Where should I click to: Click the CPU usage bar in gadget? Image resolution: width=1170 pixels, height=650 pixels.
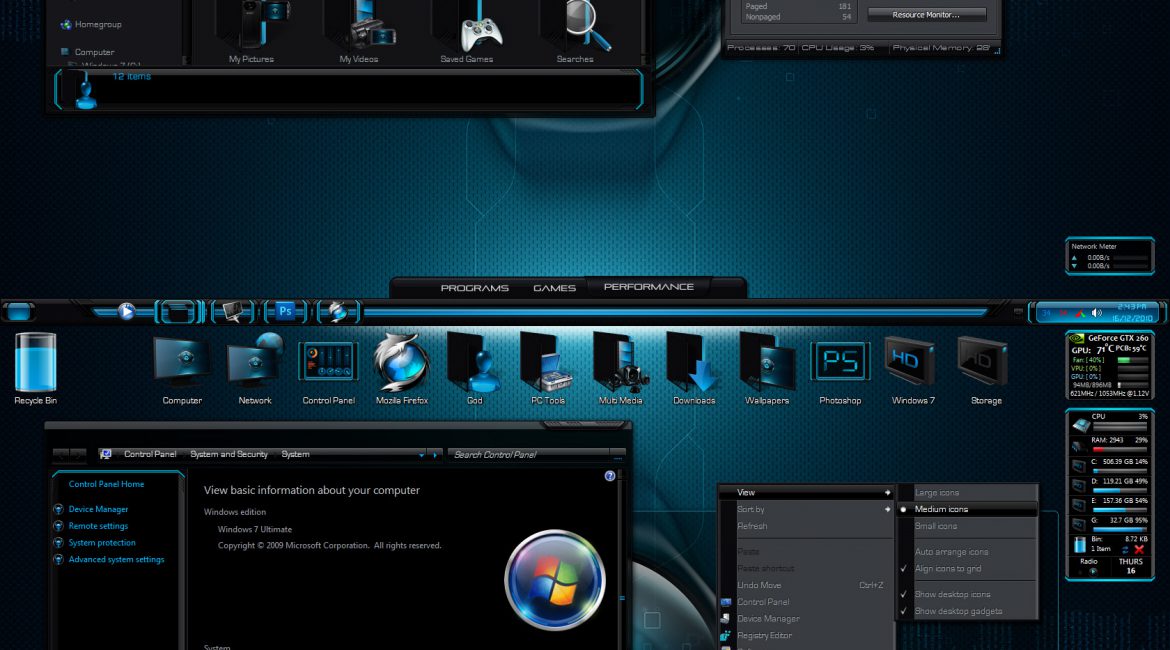click(x=1119, y=427)
